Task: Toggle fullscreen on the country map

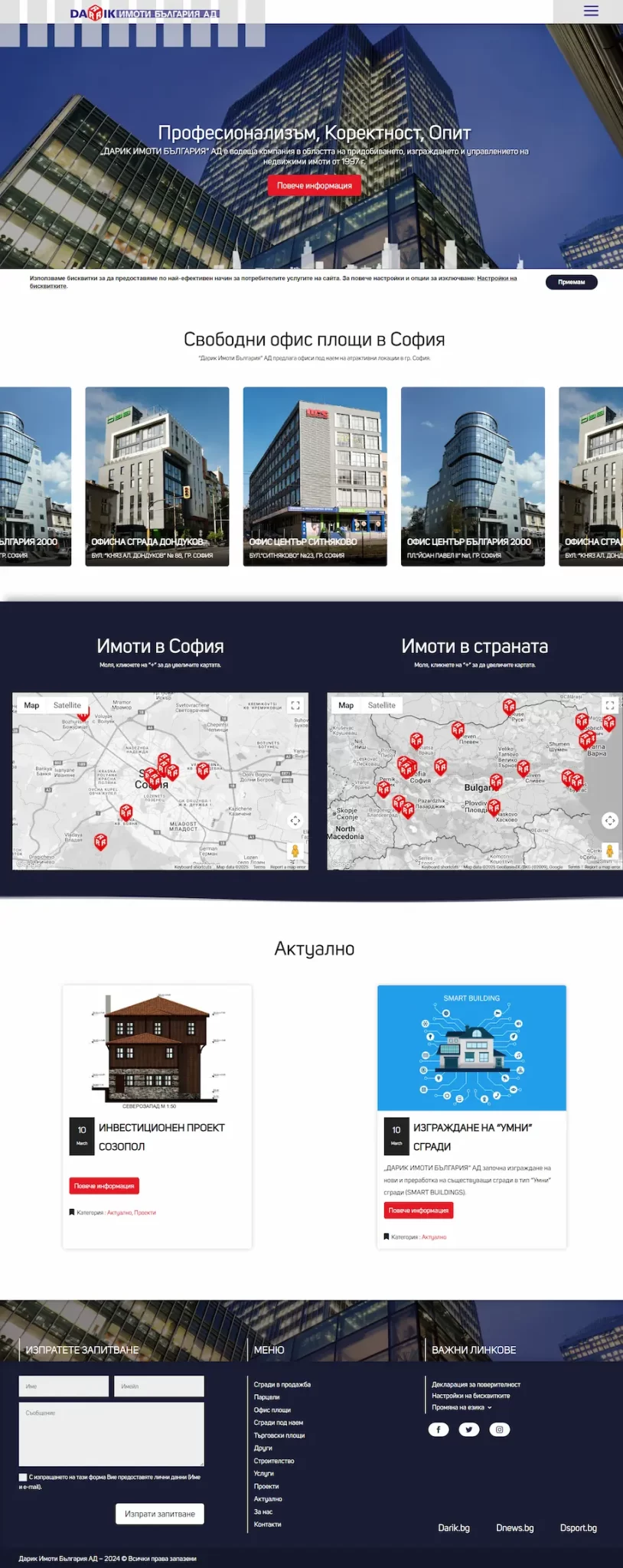Action: pos(609,705)
